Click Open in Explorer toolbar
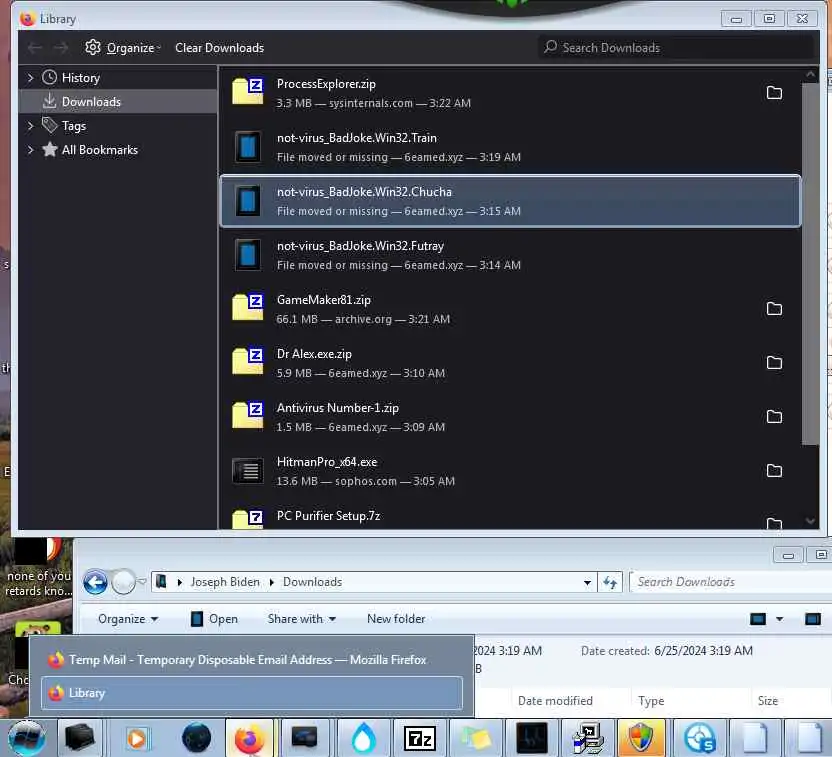Viewport: 832px width, 757px height. (x=214, y=619)
